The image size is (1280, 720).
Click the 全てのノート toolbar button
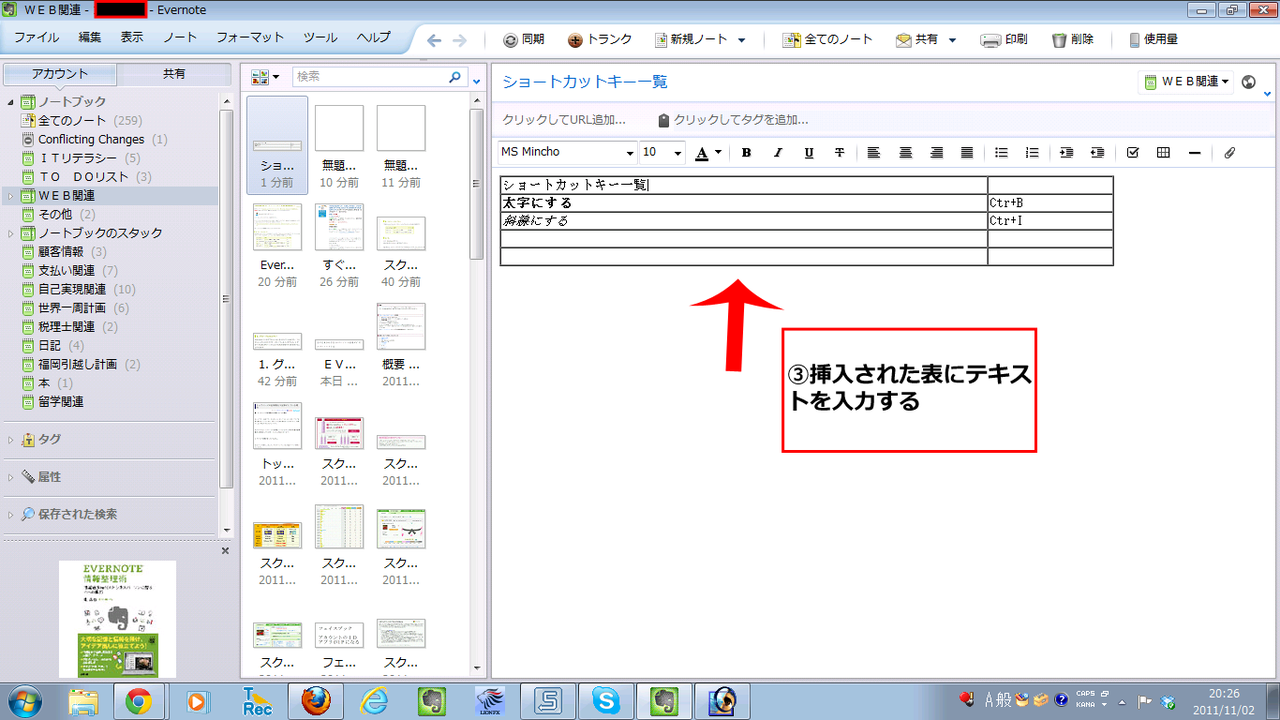click(828, 40)
